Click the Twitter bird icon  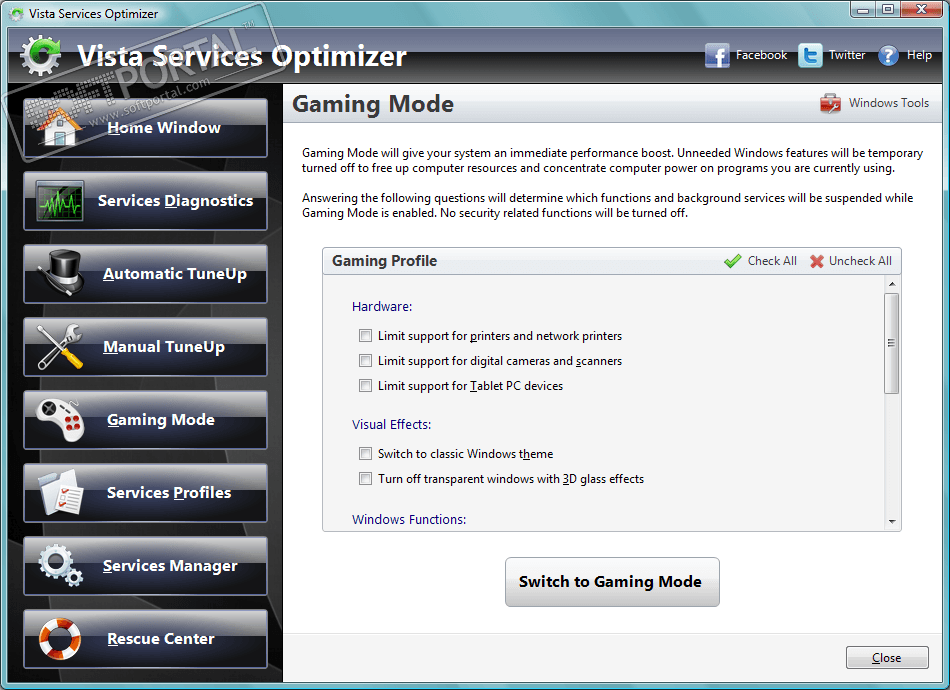tap(810, 56)
